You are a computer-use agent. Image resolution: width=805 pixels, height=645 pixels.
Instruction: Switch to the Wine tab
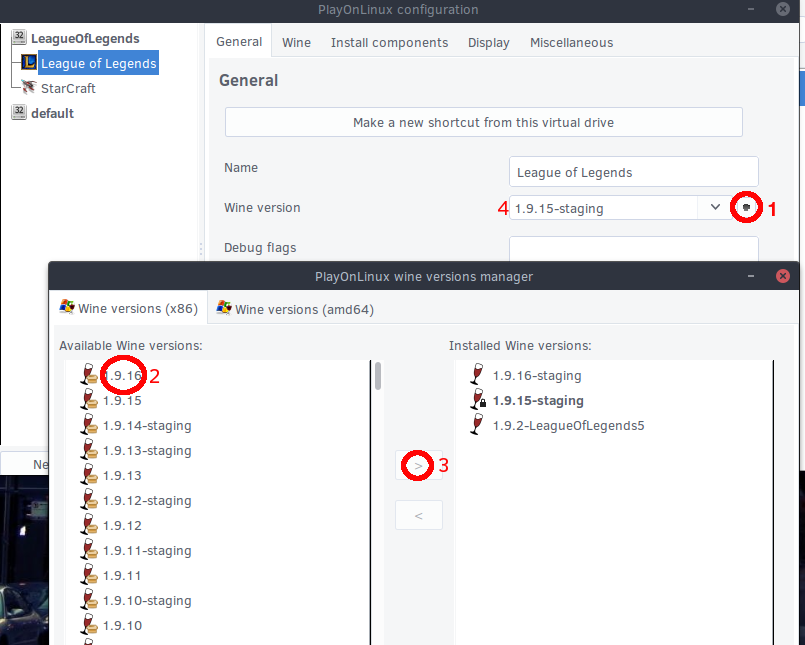tap(296, 43)
